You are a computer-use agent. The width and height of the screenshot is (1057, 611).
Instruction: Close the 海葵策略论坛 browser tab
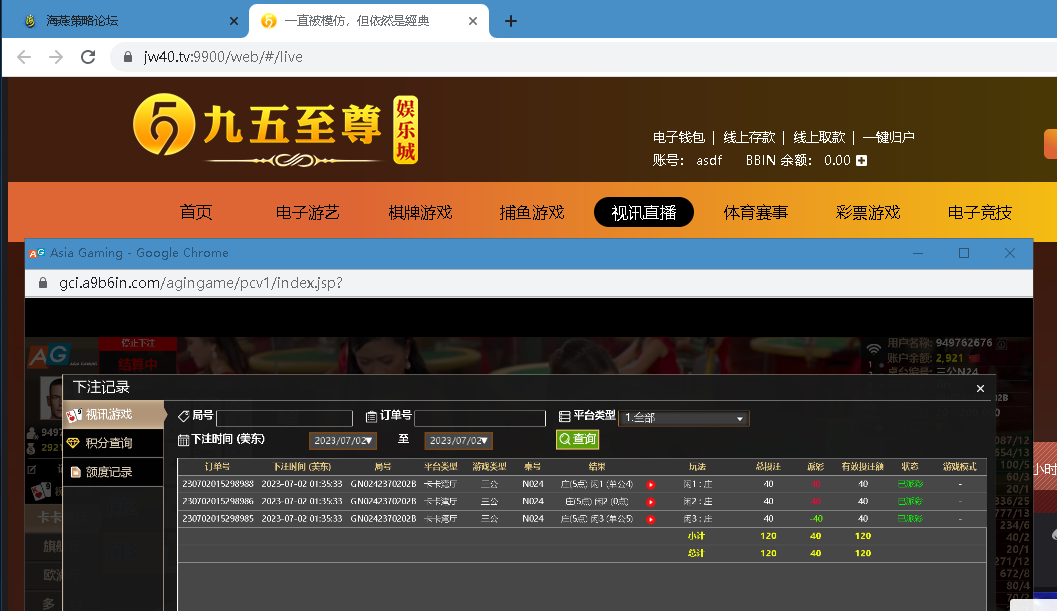pos(234,21)
